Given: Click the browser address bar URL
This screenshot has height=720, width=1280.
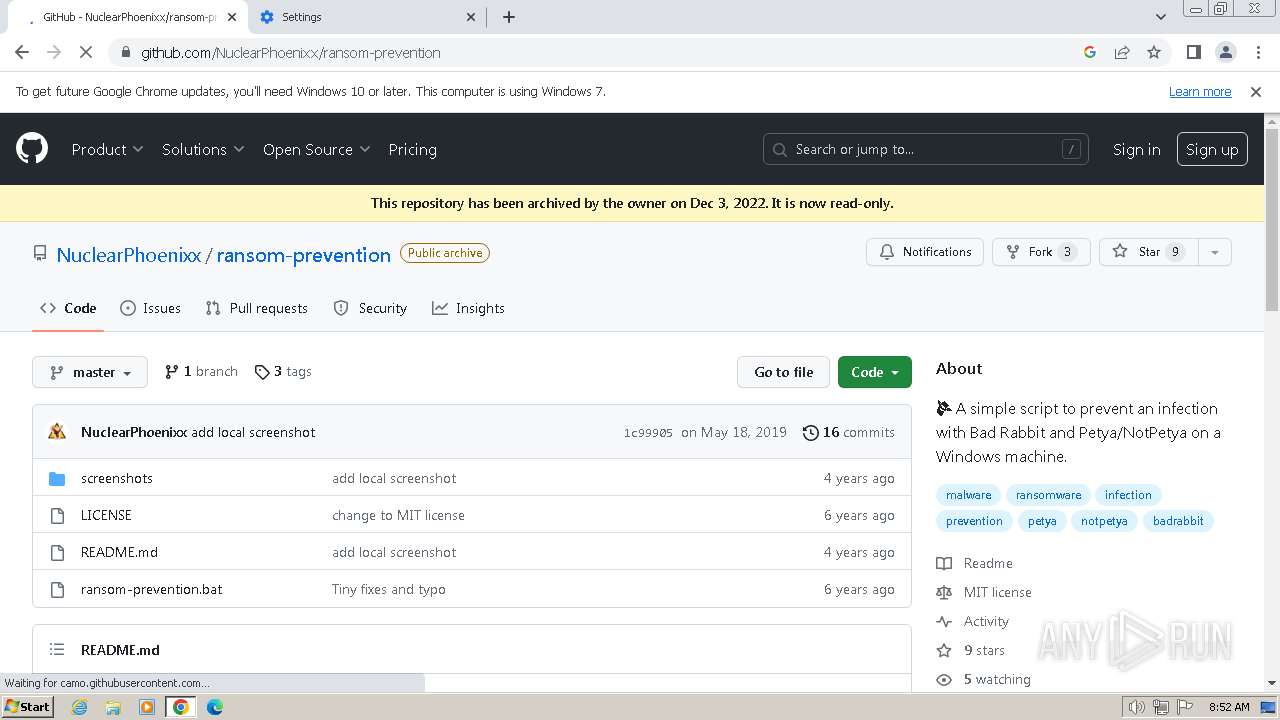Looking at the screenshot, I should click(x=290, y=52).
